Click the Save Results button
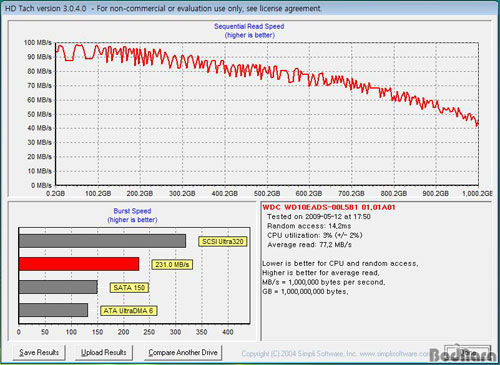Screen dimensions: 500x365 click(x=39, y=352)
